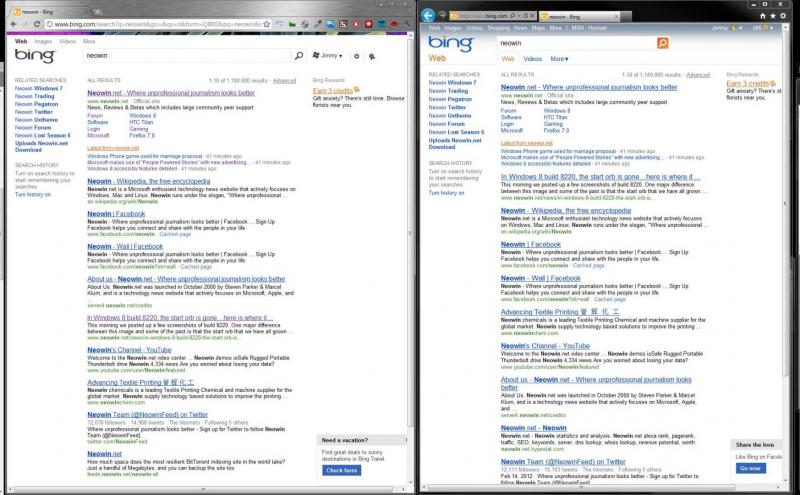The height and width of the screenshot is (495, 800).
Task: Open Chrome's wrench menu icon
Action: 407,24
